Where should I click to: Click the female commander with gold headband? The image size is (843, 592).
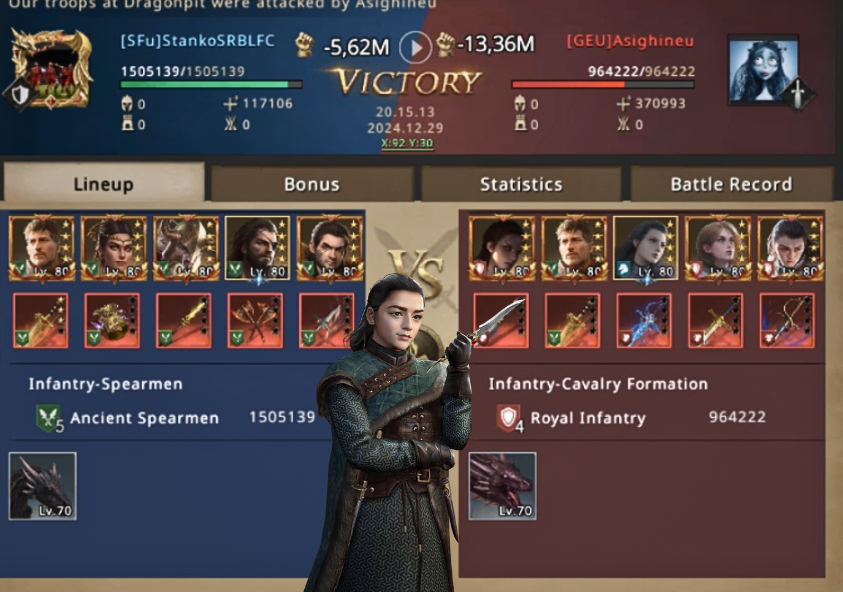tap(113, 248)
